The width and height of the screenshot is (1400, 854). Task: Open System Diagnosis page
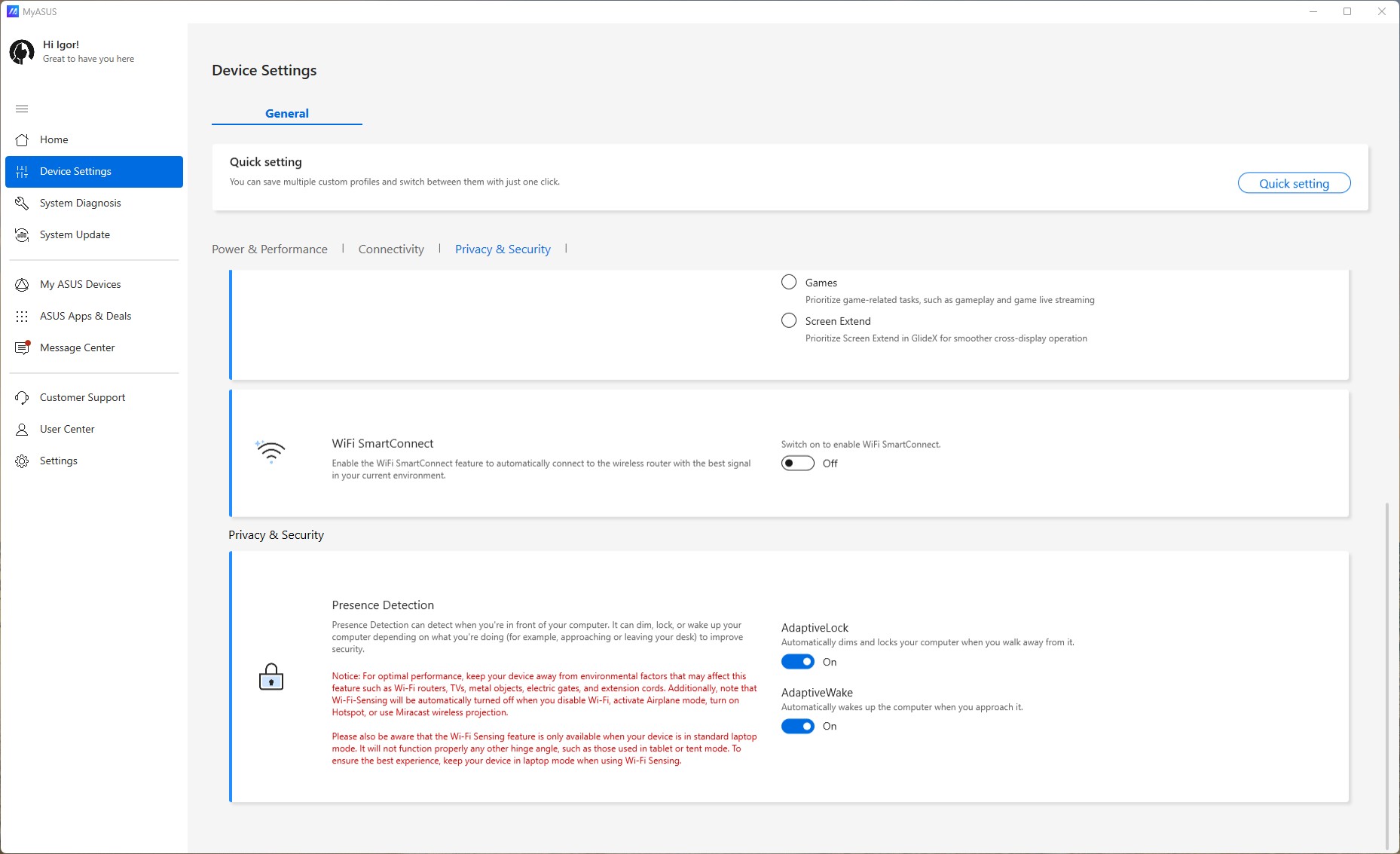pyautogui.click(x=94, y=204)
